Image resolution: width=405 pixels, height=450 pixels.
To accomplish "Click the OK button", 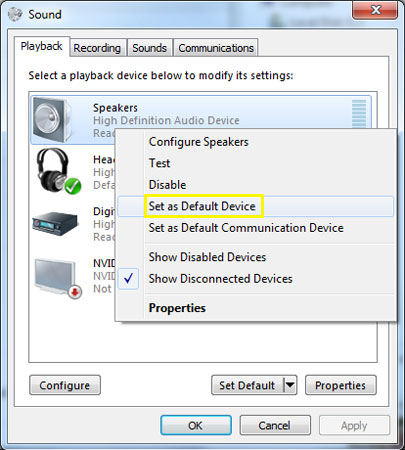I will pyautogui.click(x=196, y=425).
